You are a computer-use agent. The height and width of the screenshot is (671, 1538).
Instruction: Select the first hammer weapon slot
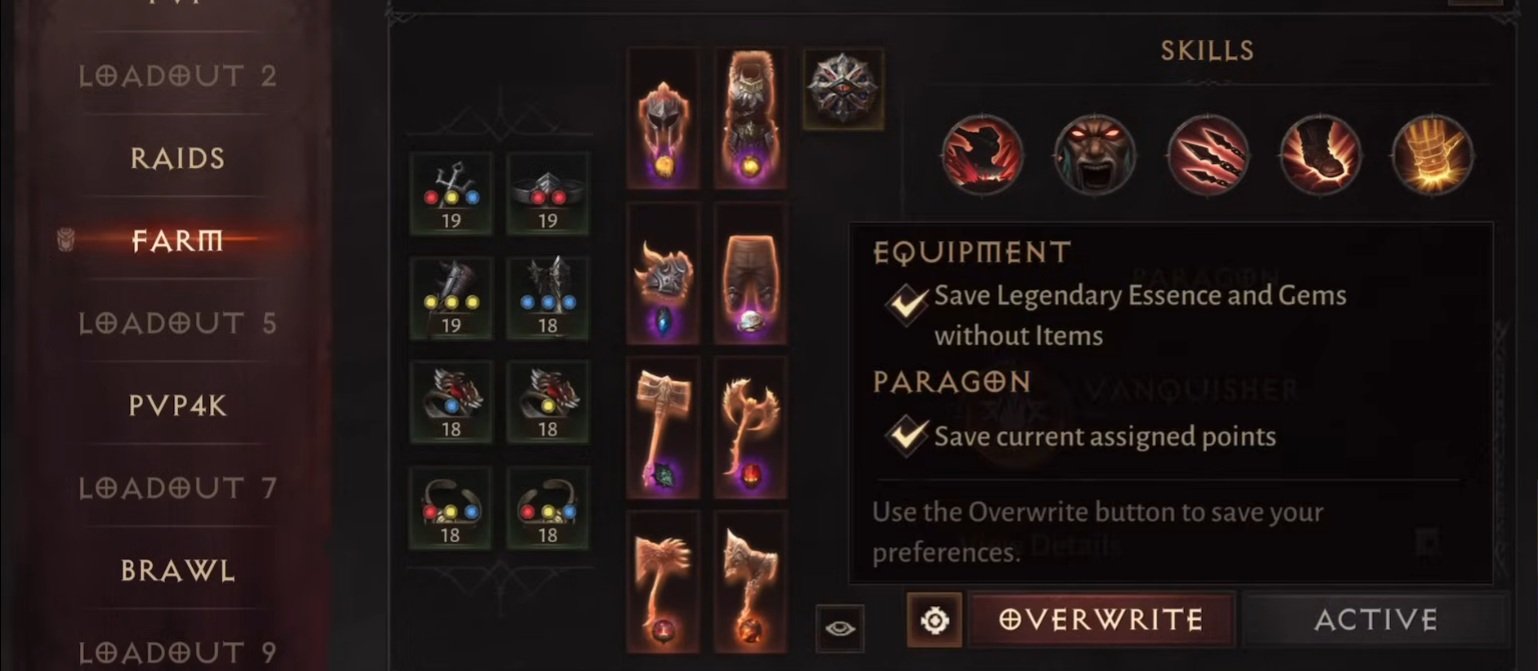tap(662, 428)
